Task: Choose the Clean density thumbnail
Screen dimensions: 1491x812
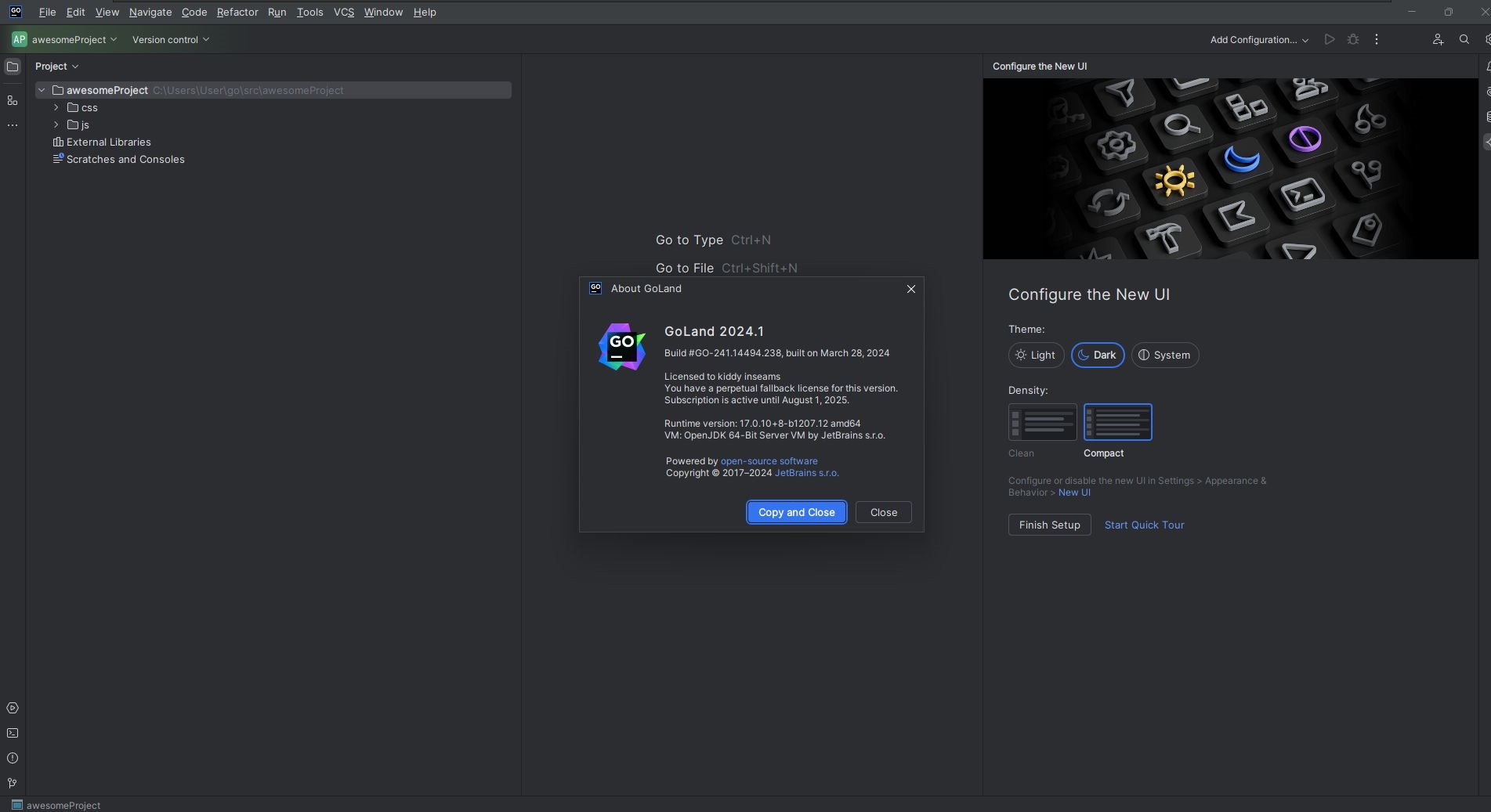Action: pos(1042,422)
